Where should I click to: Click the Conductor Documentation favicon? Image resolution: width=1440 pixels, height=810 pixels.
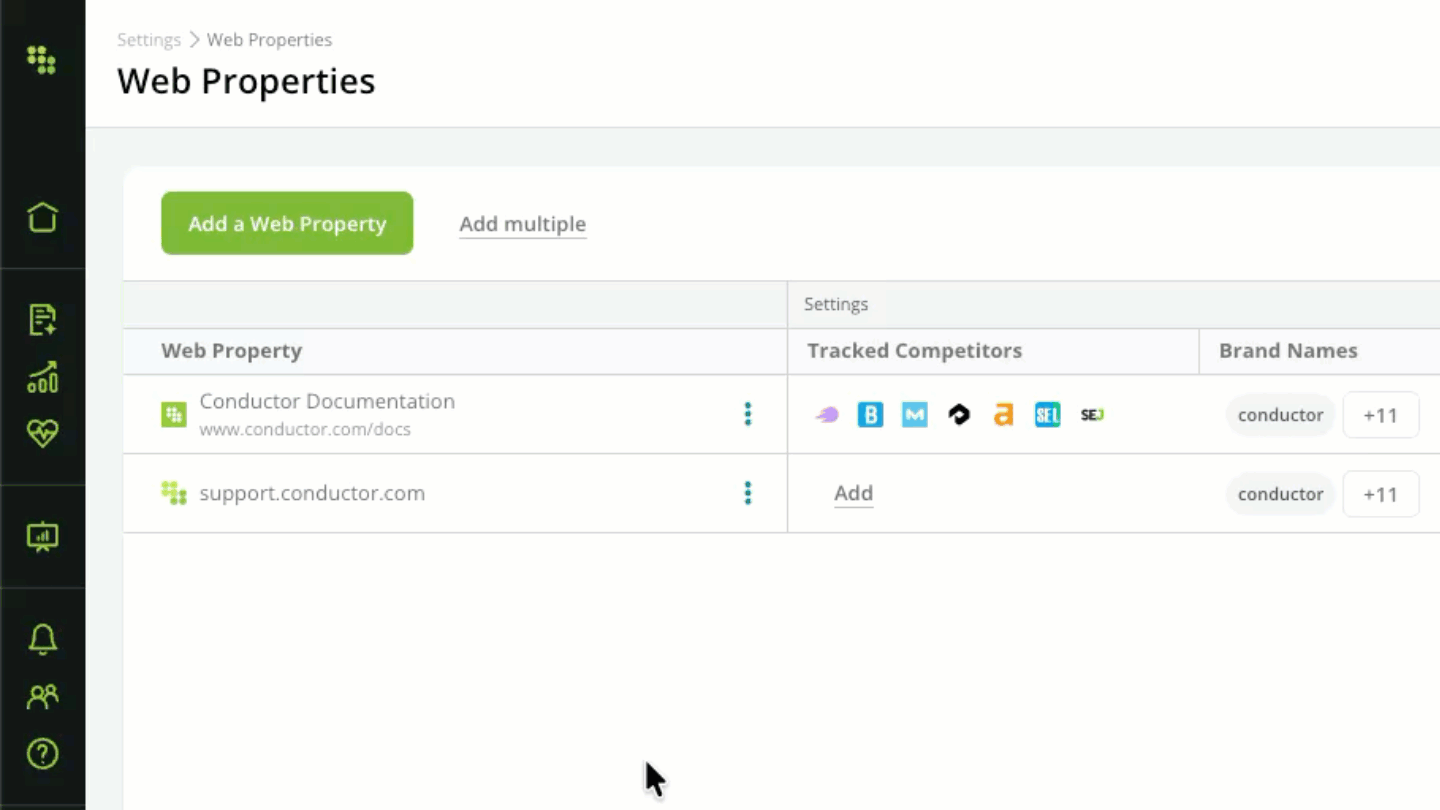(x=174, y=414)
